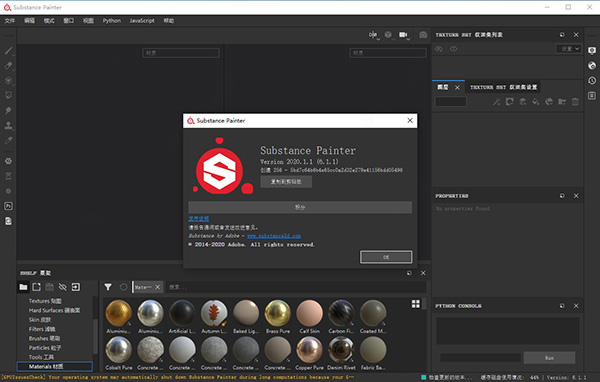Select Brass Pure material thumbnail
Image resolution: width=600 pixels, height=382 pixels.
pos(278,317)
